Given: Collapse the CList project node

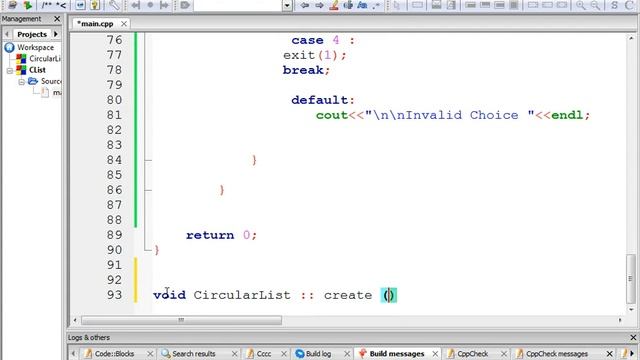Looking at the screenshot, I should click(x=10, y=70).
